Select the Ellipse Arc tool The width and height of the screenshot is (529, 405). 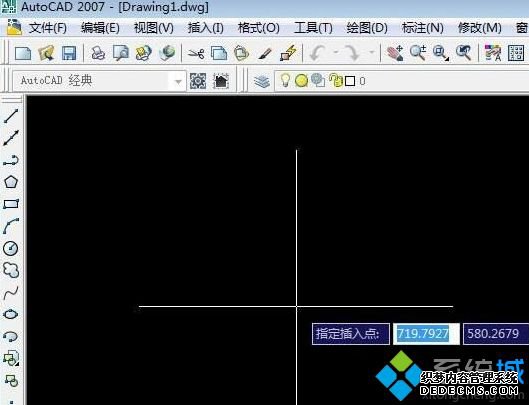(11, 336)
